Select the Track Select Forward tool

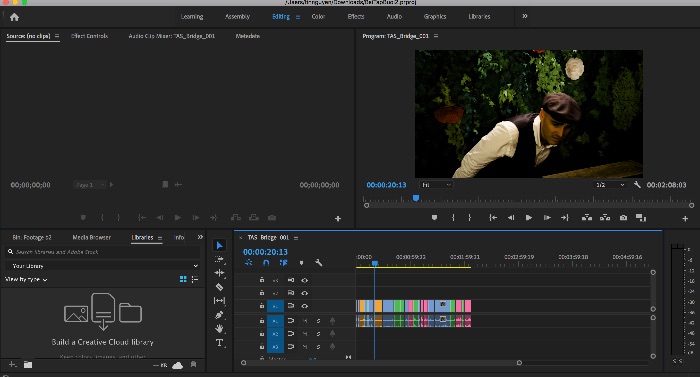(219, 259)
